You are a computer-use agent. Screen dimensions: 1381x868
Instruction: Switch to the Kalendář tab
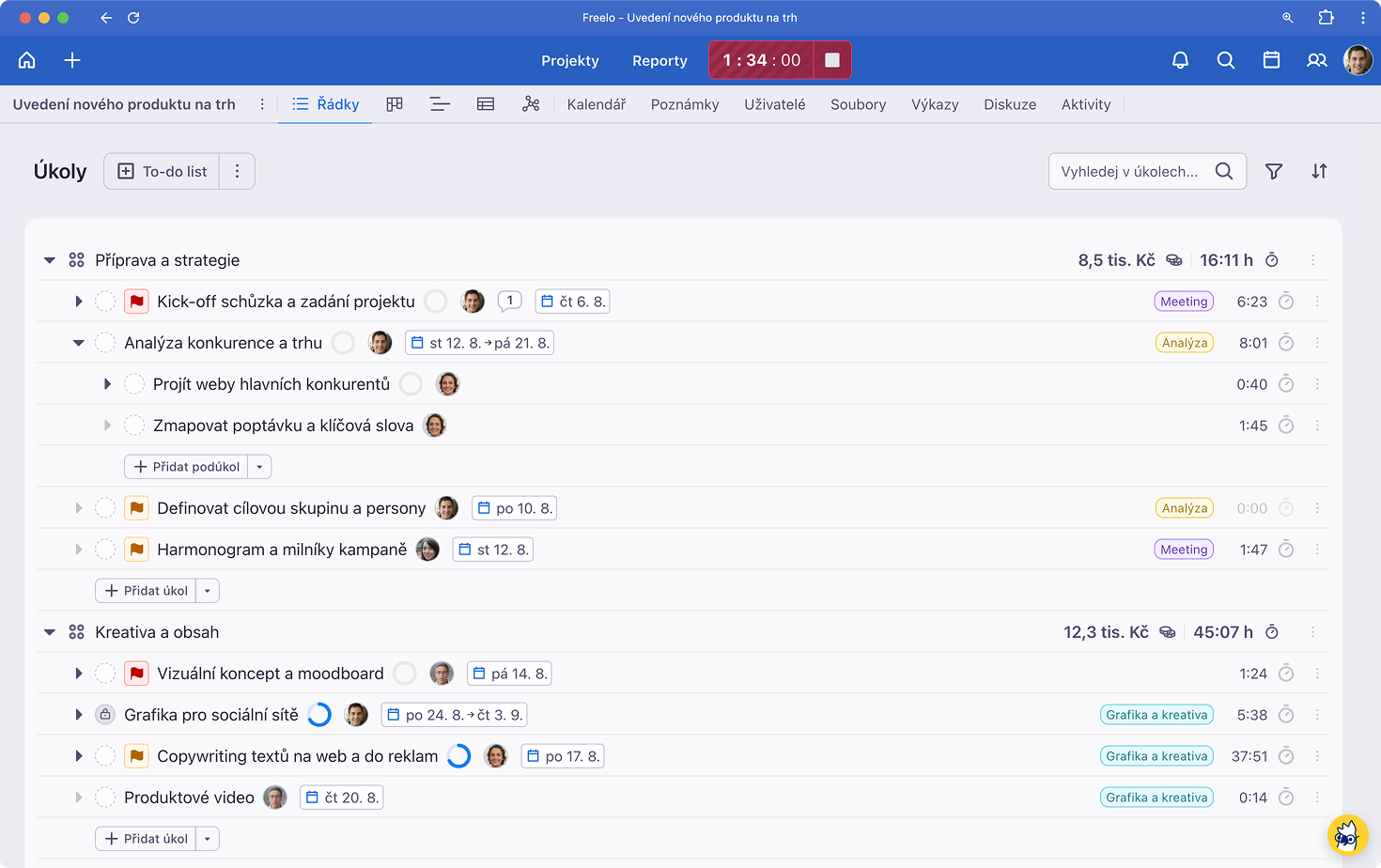coord(597,104)
